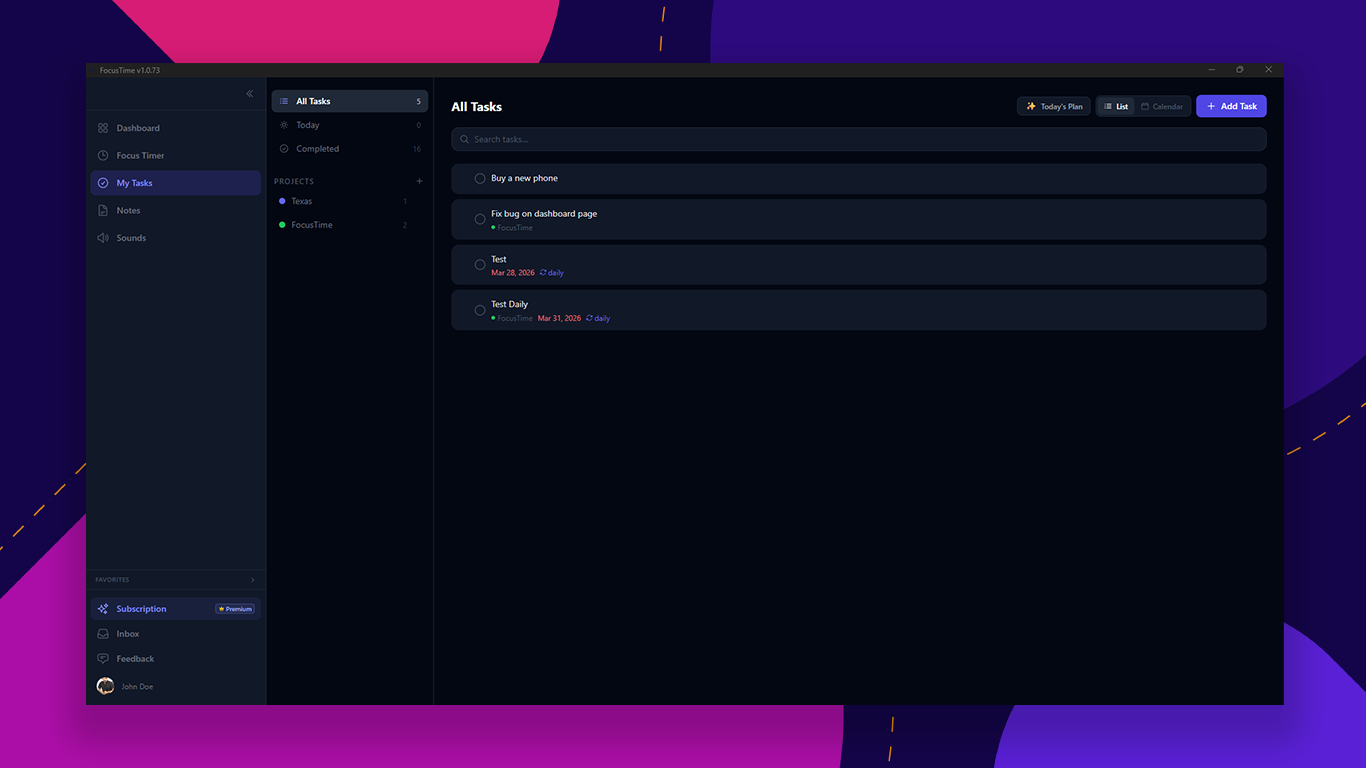Collapse the sidebar with the double chevron
The width and height of the screenshot is (1366, 768).
click(x=250, y=94)
